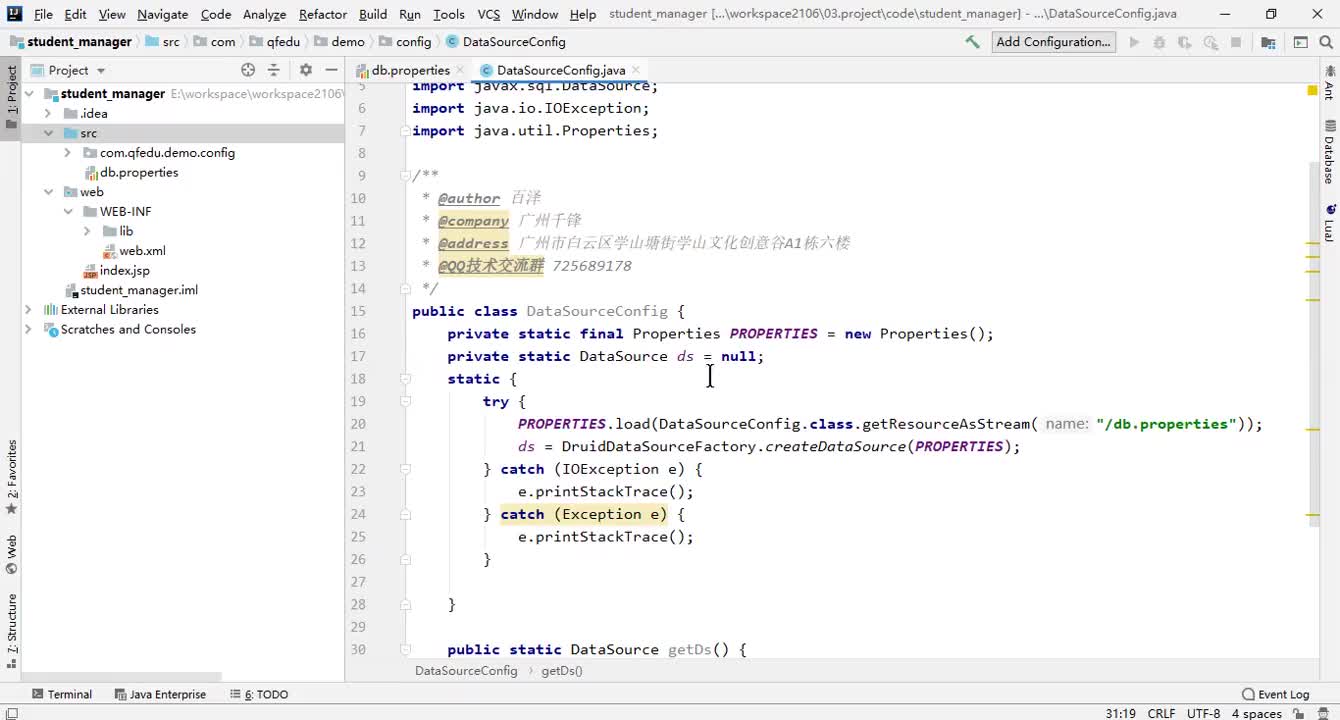The image size is (1340, 720).
Task: Open the Database tool window
Action: pyautogui.click(x=1330, y=153)
